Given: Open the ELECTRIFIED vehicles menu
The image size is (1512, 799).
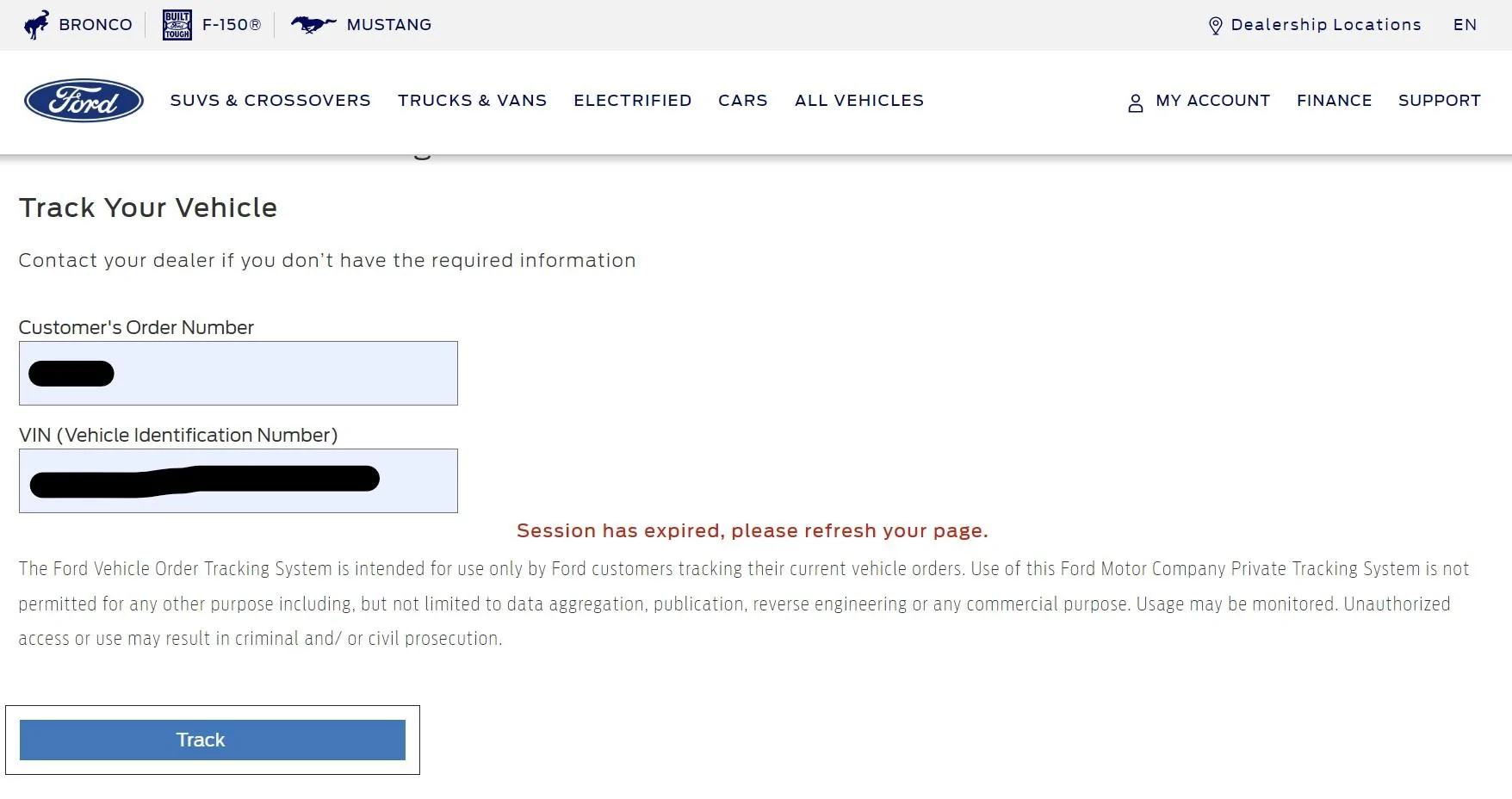Looking at the screenshot, I should (x=633, y=101).
